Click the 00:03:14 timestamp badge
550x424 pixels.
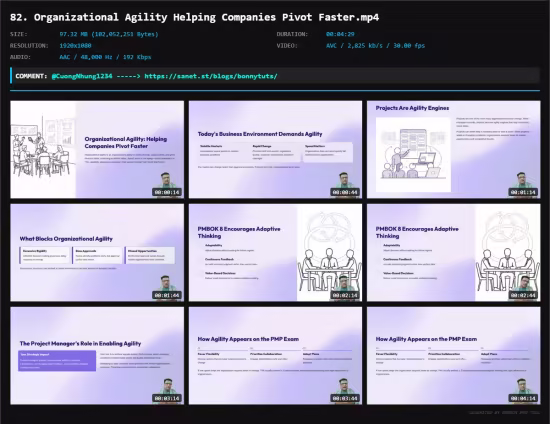pyautogui.click(x=167, y=398)
